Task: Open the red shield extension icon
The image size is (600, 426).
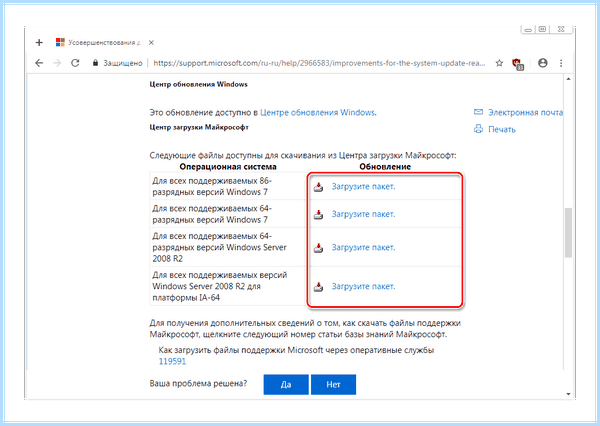Action: 517,64
